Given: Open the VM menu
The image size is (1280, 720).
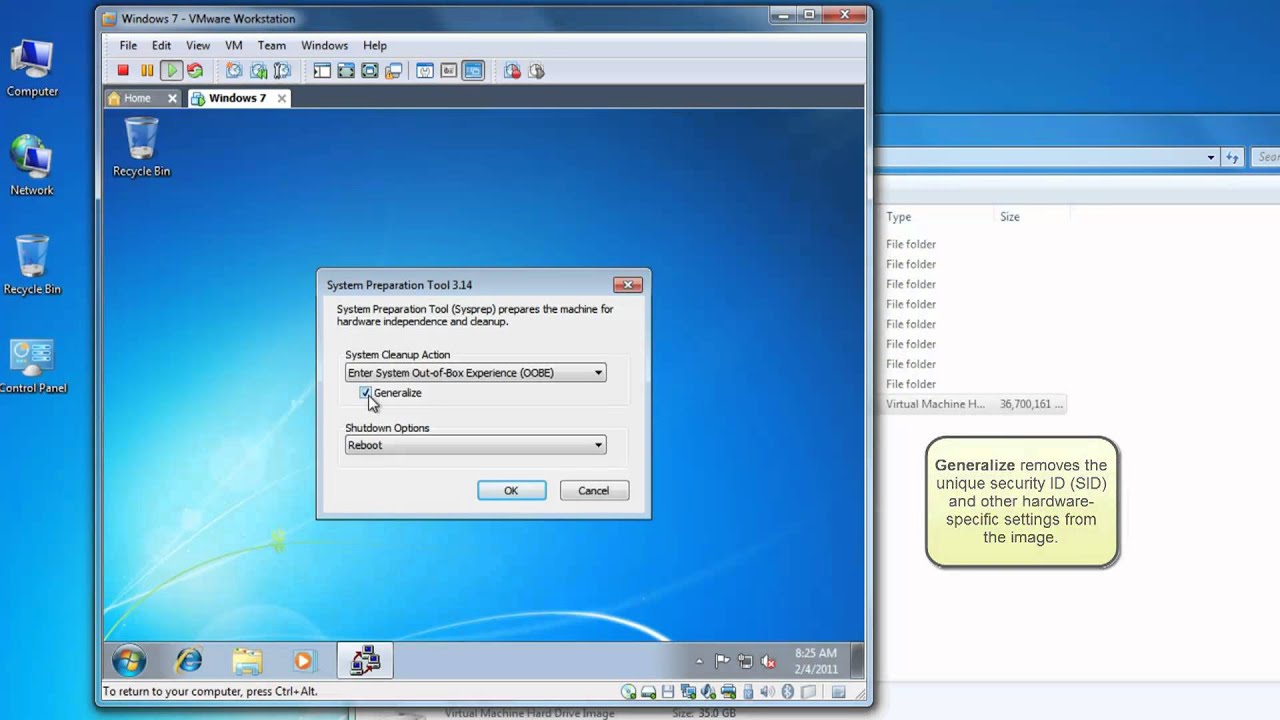Looking at the screenshot, I should pyautogui.click(x=234, y=45).
